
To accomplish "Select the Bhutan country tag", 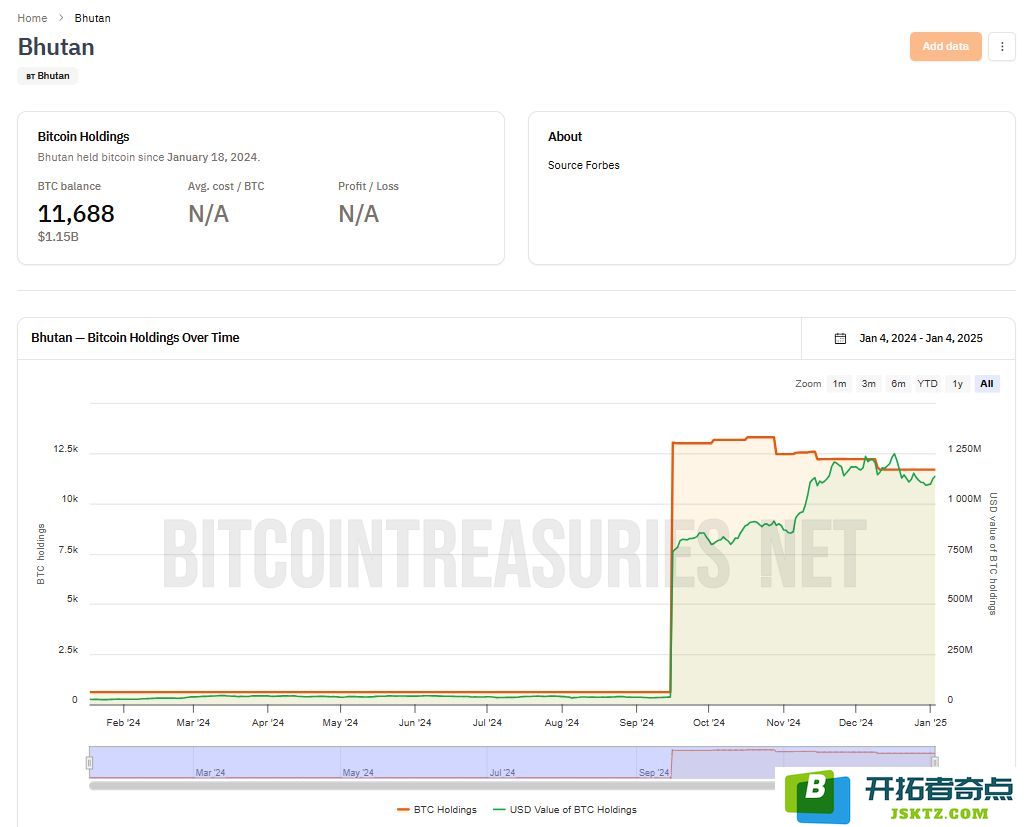I will coord(48,76).
